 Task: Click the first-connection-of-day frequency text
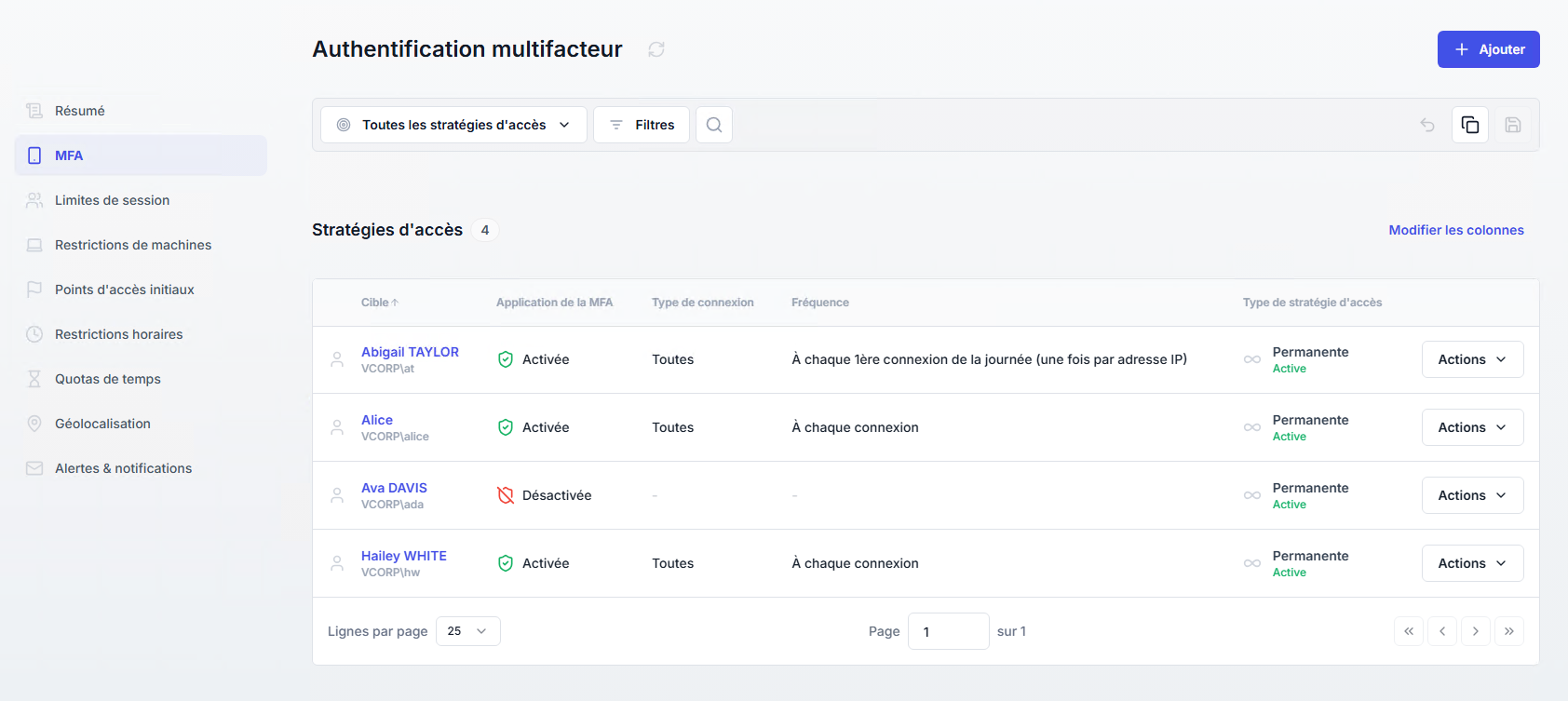989,359
